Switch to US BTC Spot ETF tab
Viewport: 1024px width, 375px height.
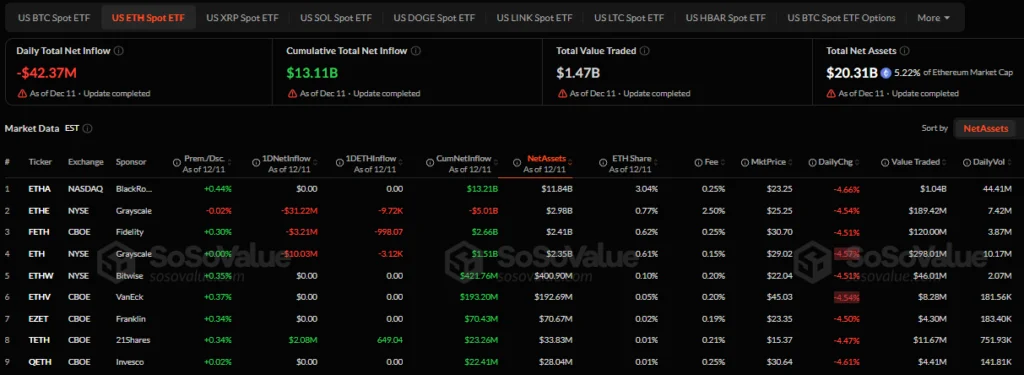[54, 18]
